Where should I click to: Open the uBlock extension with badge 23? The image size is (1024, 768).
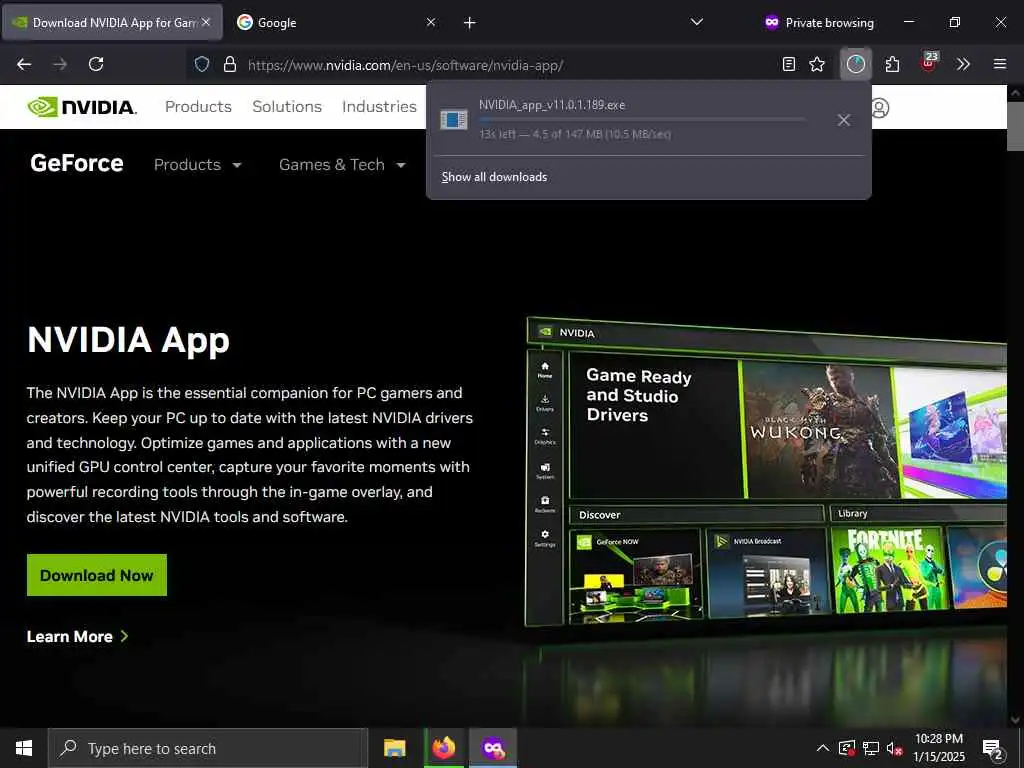[928, 63]
